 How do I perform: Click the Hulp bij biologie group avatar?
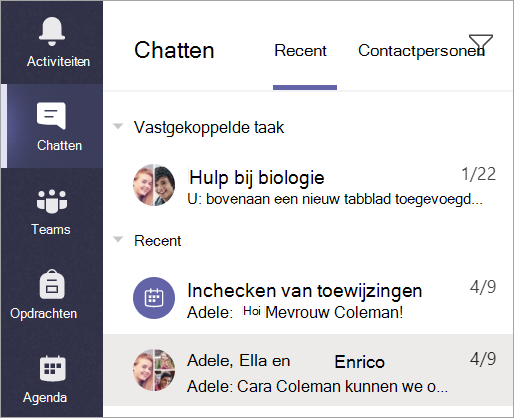(x=154, y=185)
